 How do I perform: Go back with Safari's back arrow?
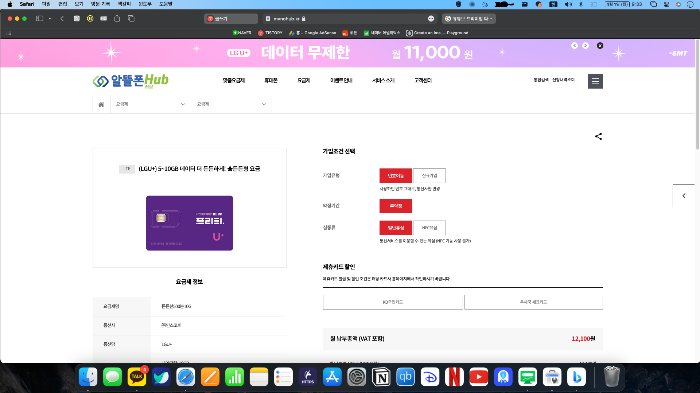62,19
